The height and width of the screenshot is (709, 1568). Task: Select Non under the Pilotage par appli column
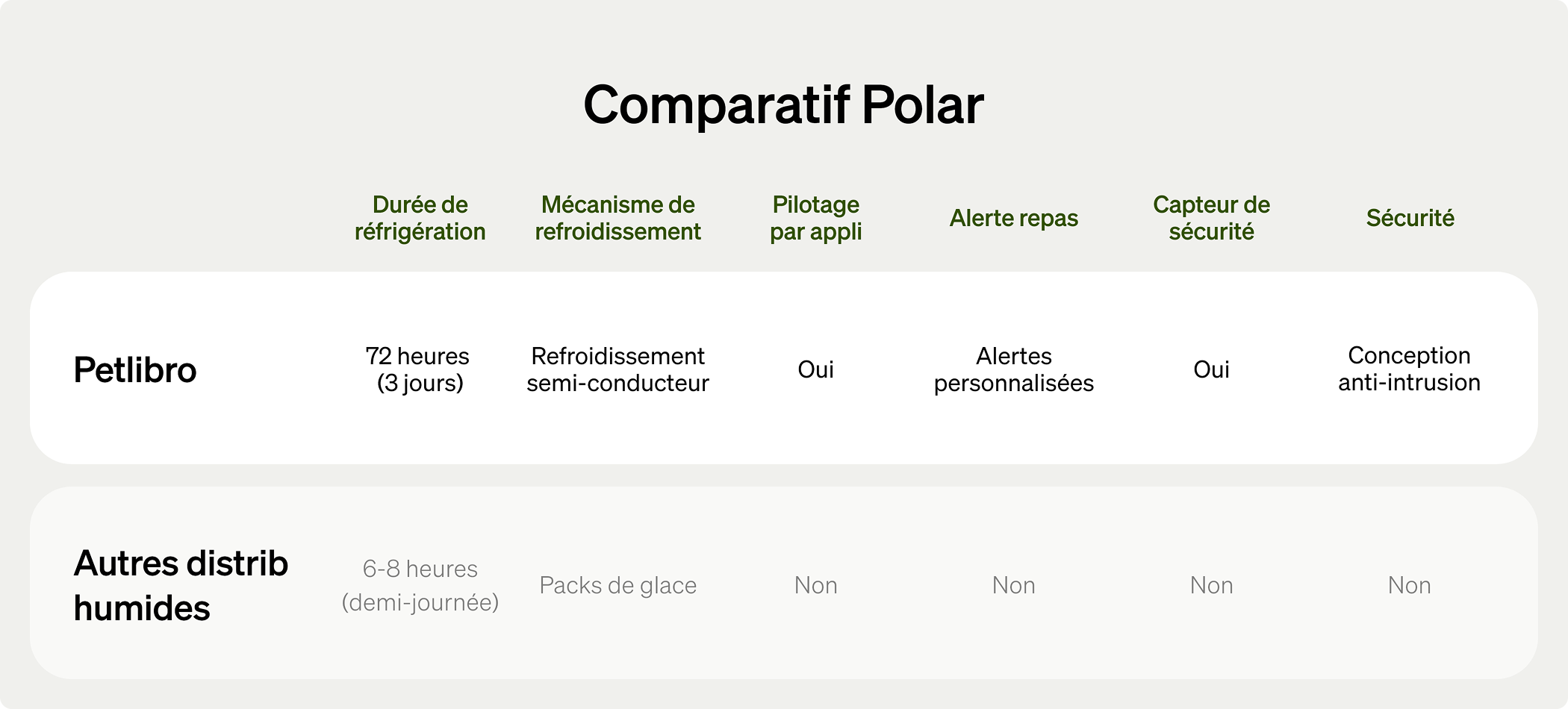point(815,585)
